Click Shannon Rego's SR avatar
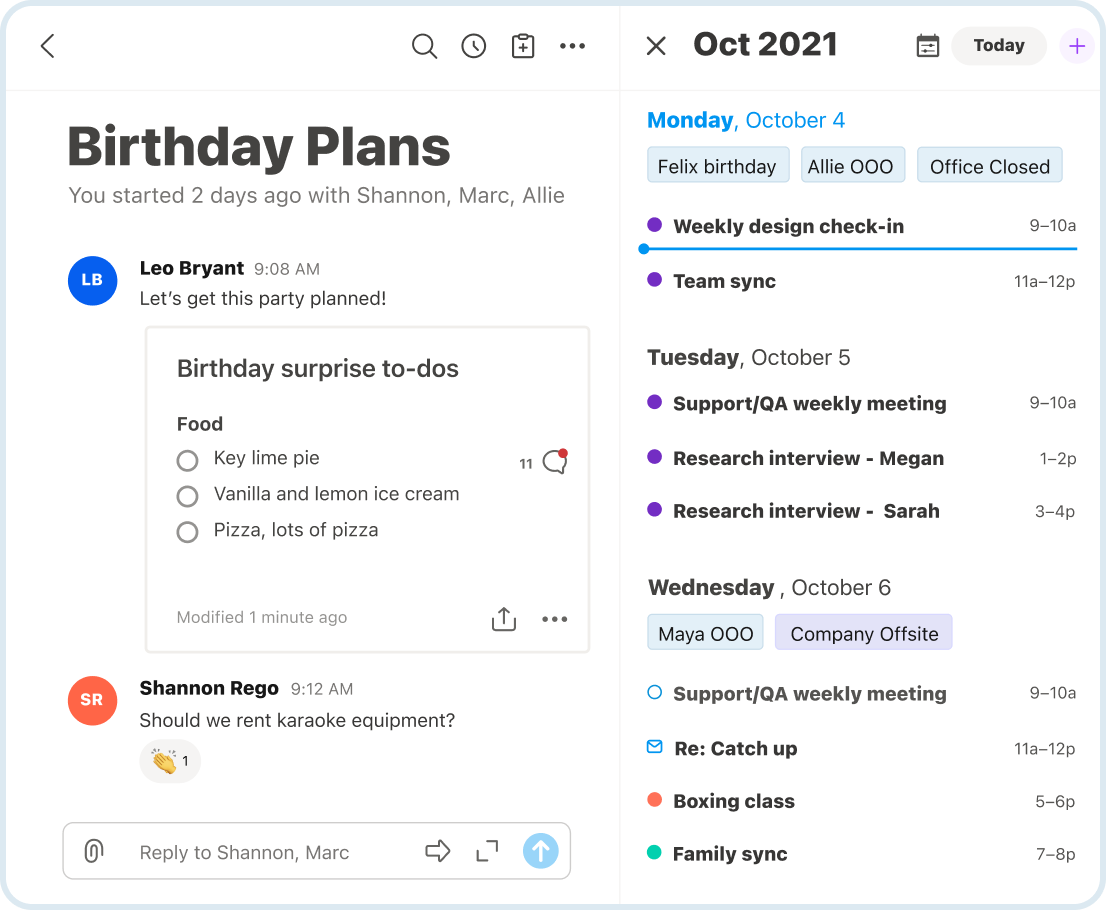 click(92, 700)
